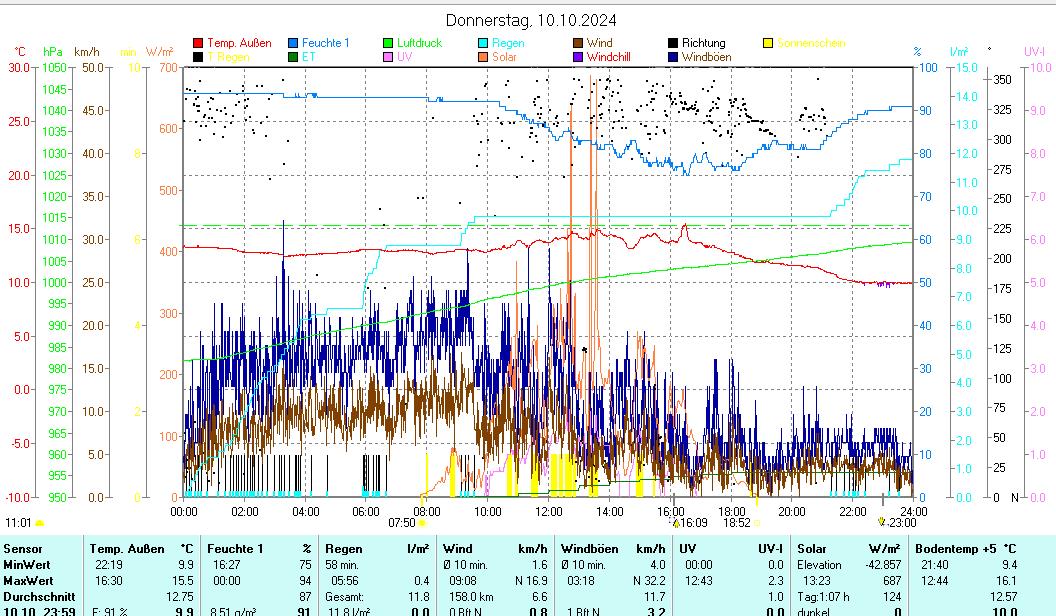Screen dimensions: 1056x616
Task: Click the cyan Regen legend square
Action: (x=483, y=43)
